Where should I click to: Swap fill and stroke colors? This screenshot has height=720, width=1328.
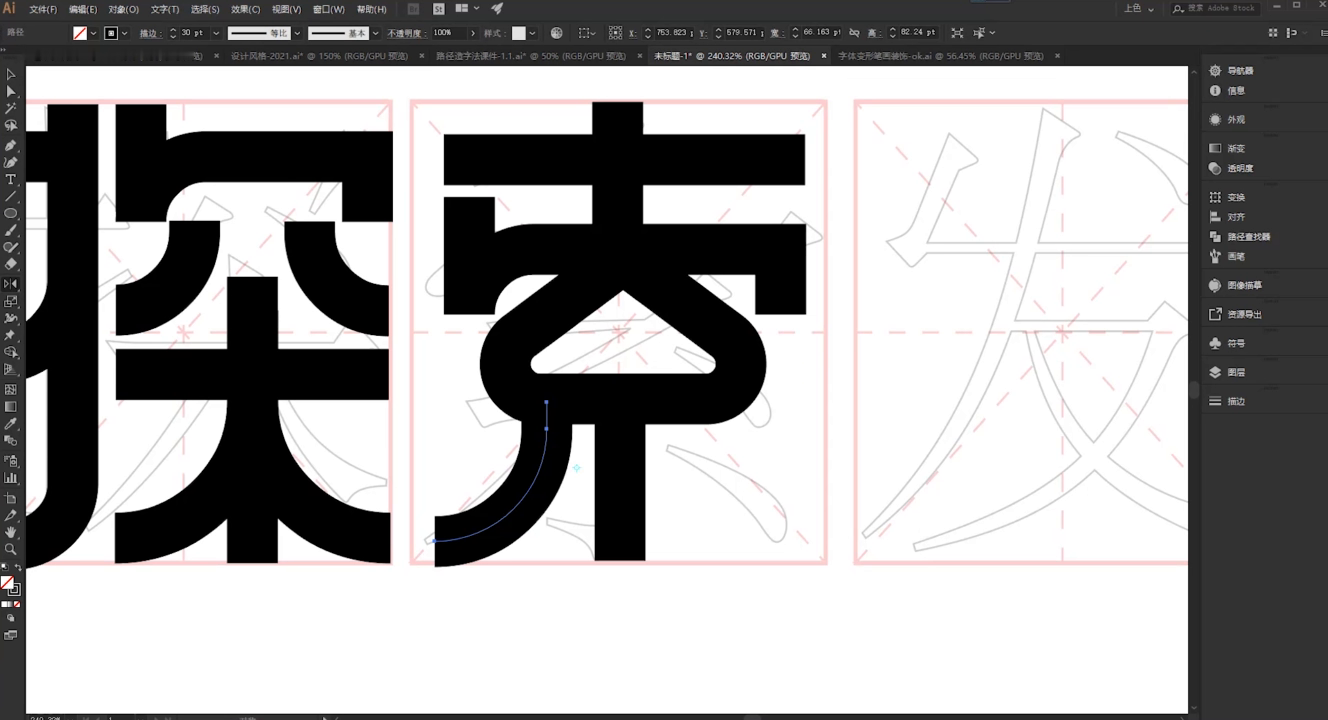click(17, 569)
